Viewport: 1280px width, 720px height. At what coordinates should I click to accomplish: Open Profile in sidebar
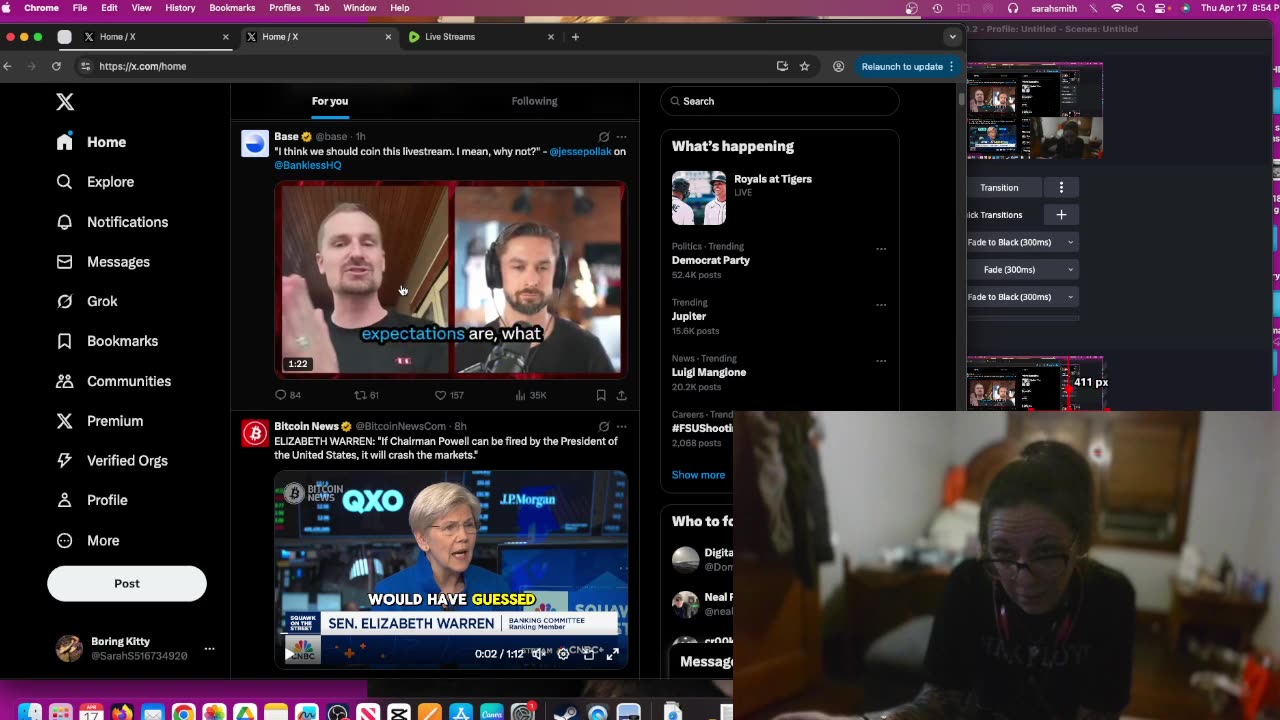pos(92,500)
